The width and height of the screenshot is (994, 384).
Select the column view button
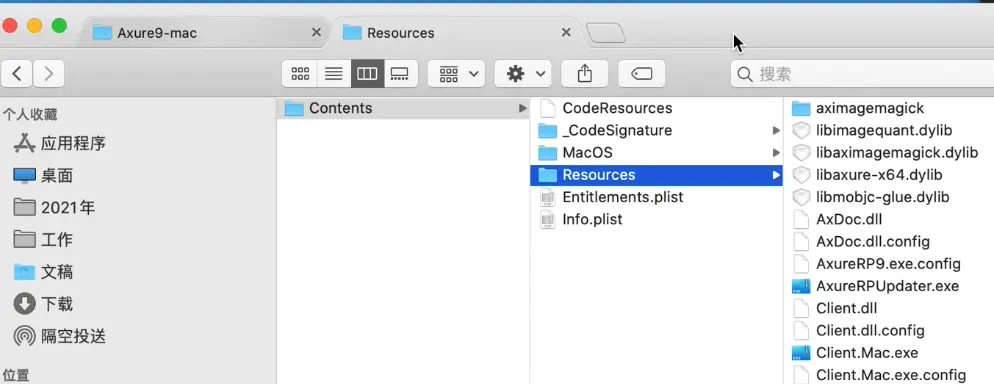367,74
